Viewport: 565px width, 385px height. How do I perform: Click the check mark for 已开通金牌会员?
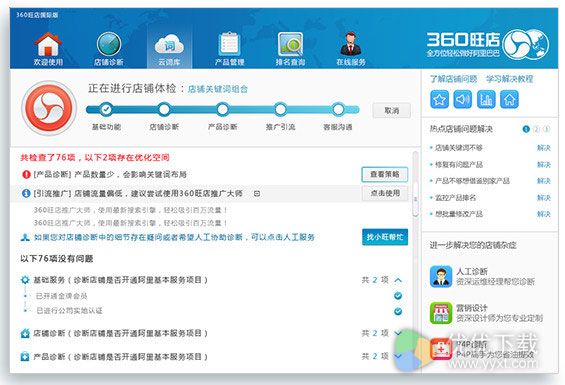tap(398, 296)
